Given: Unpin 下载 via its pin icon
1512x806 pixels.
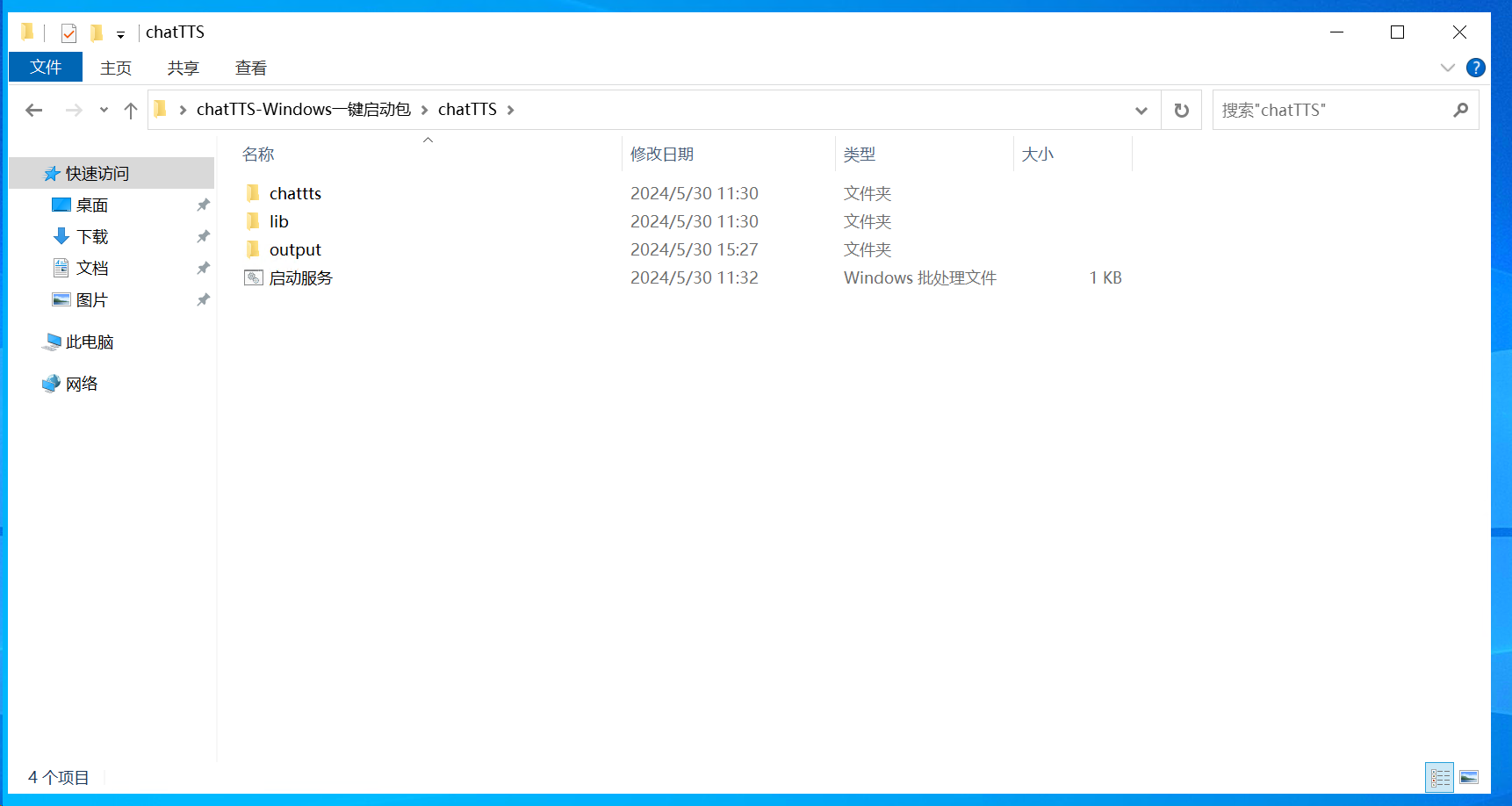Looking at the screenshot, I should [x=203, y=236].
